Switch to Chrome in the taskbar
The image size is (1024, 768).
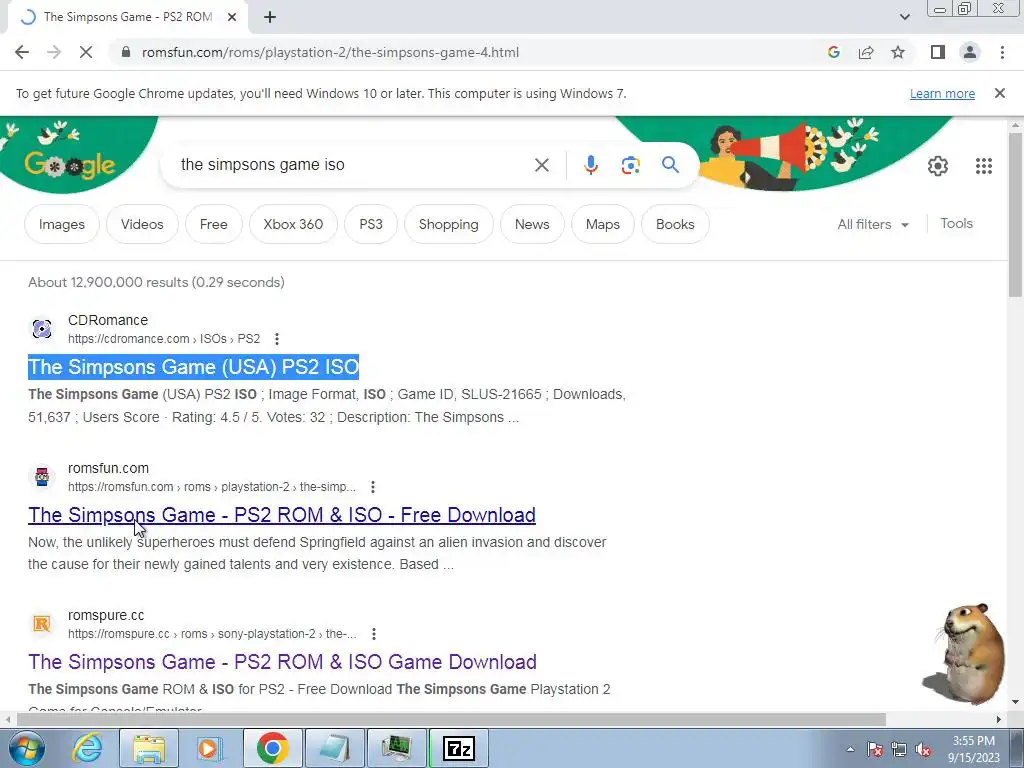[x=272, y=748]
